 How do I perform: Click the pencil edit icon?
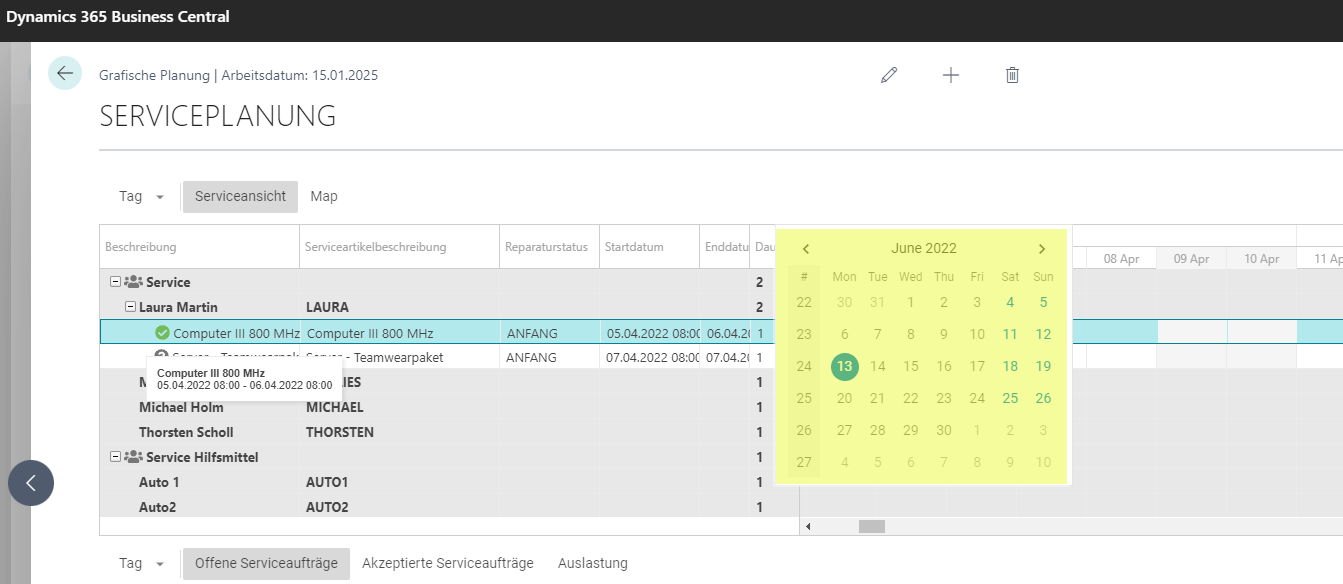pos(889,75)
